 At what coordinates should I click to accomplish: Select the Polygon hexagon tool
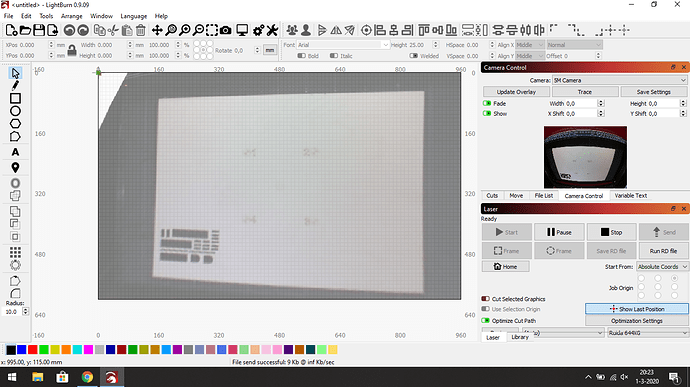click(x=15, y=124)
